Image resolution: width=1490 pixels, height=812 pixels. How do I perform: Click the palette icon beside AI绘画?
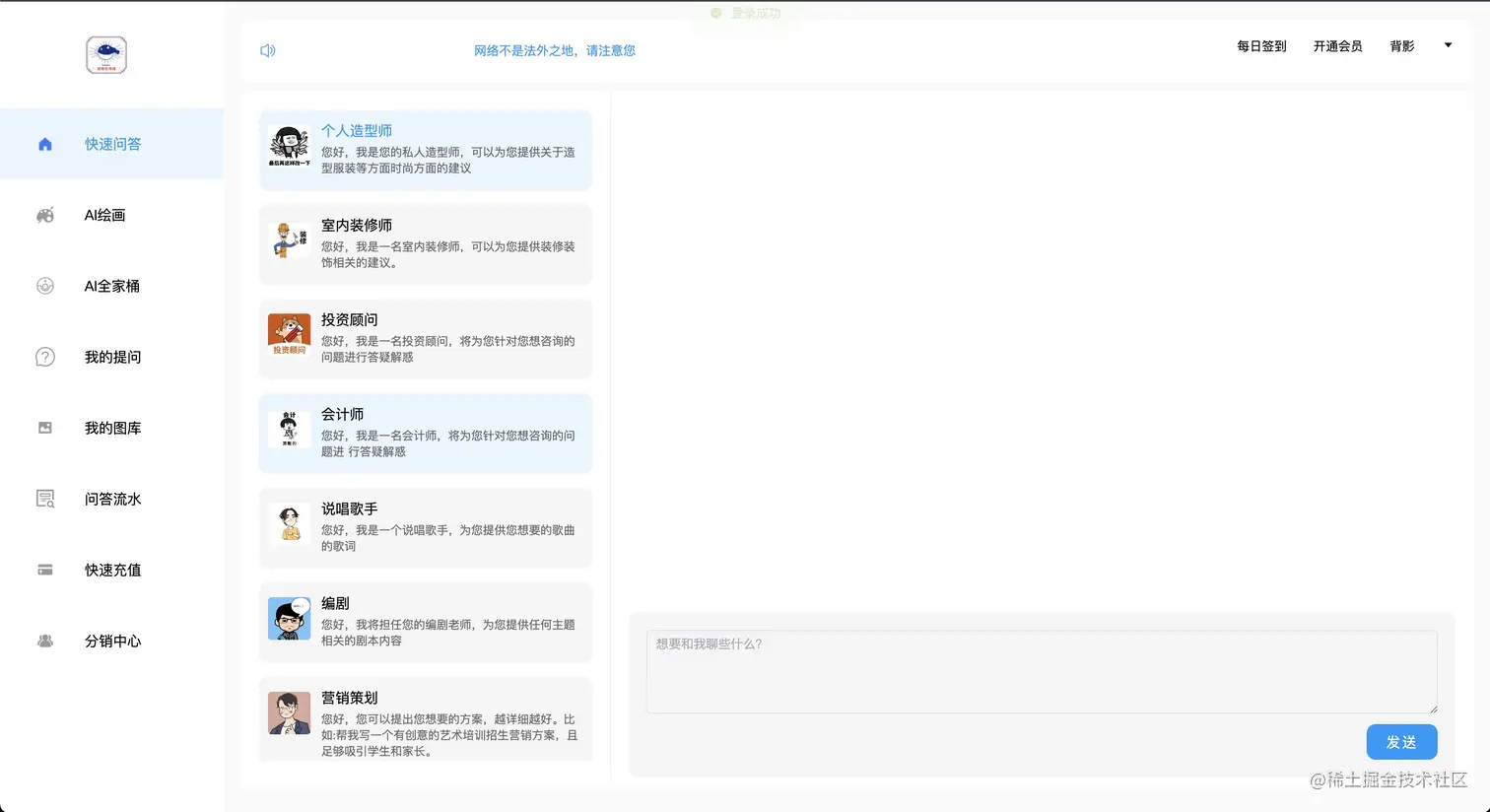tap(45, 215)
